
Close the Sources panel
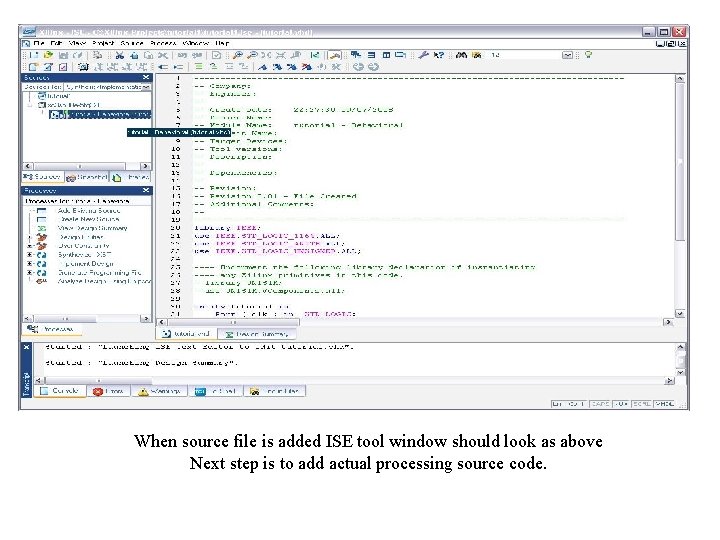[x=146, y=77]
